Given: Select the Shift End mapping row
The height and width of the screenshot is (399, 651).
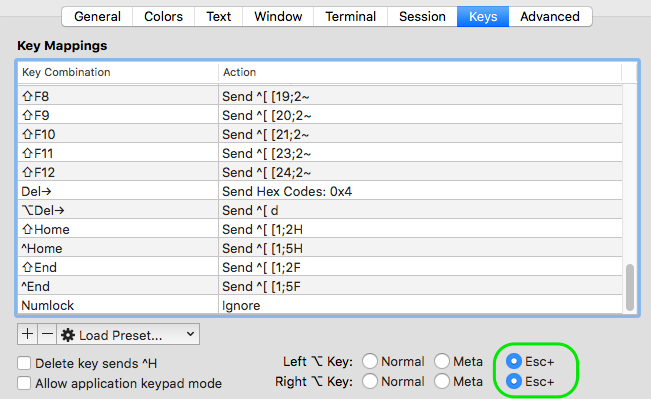Looking at the screenshot, I should (x=320, y=268).
